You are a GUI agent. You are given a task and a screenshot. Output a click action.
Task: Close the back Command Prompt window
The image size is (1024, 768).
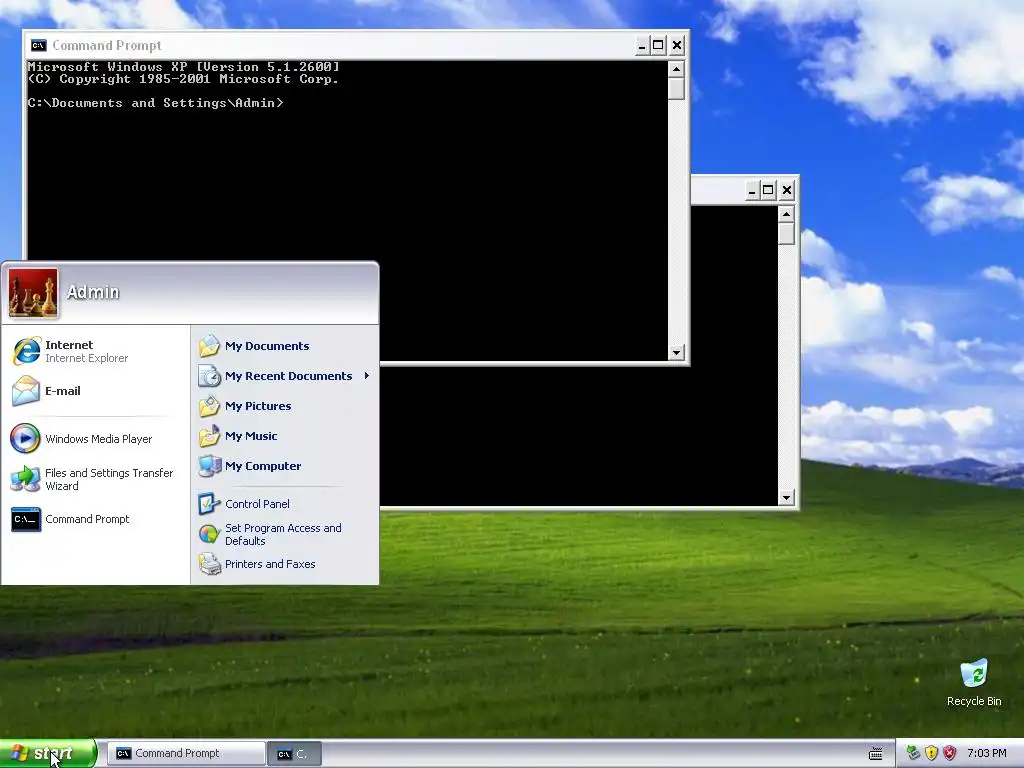pos(787,191)
